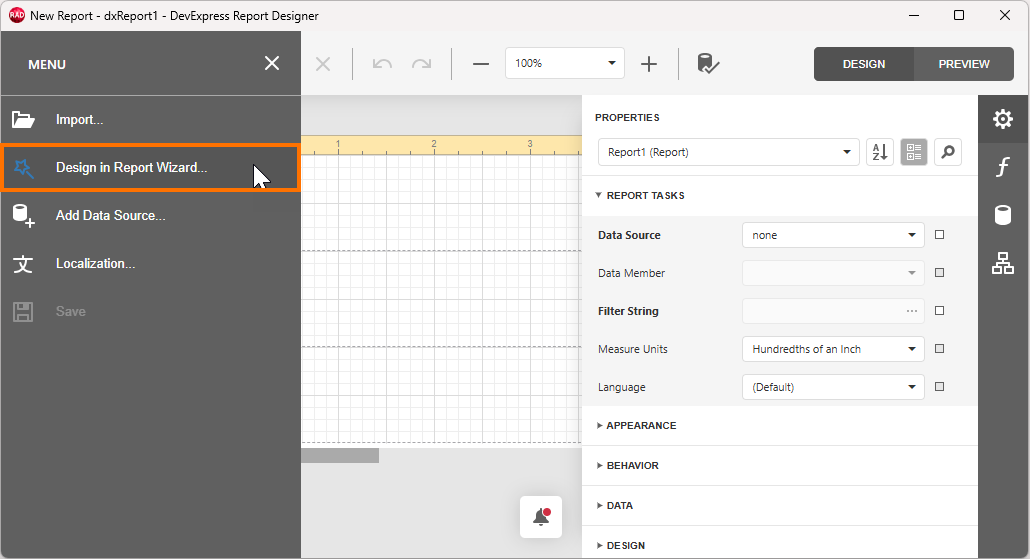Click the Data Member property marker square
Image resolution: width=1030 pixels, height=559 pixels.
coord(939,273)
